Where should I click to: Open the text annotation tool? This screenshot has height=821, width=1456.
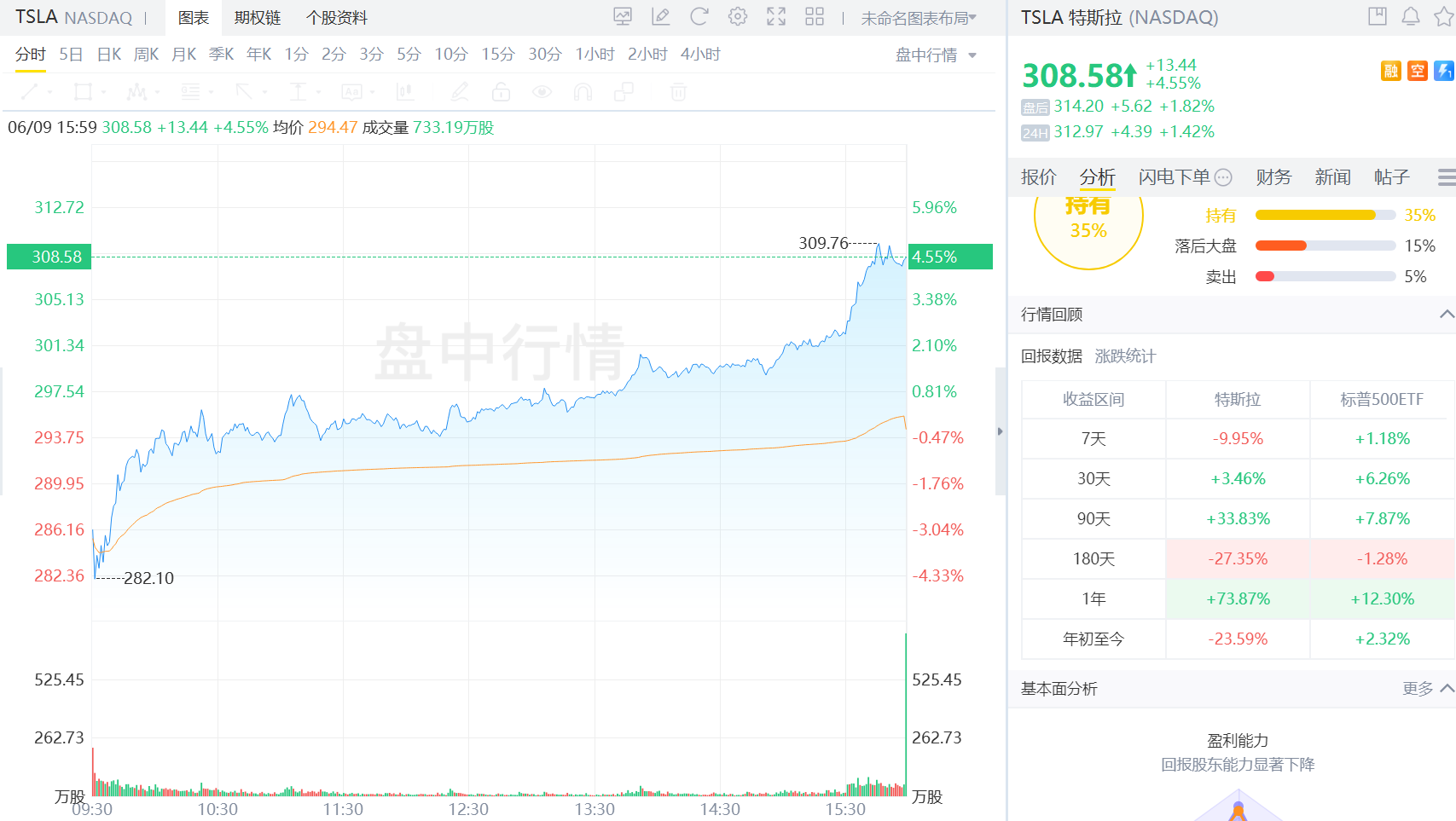pos(353,92)
